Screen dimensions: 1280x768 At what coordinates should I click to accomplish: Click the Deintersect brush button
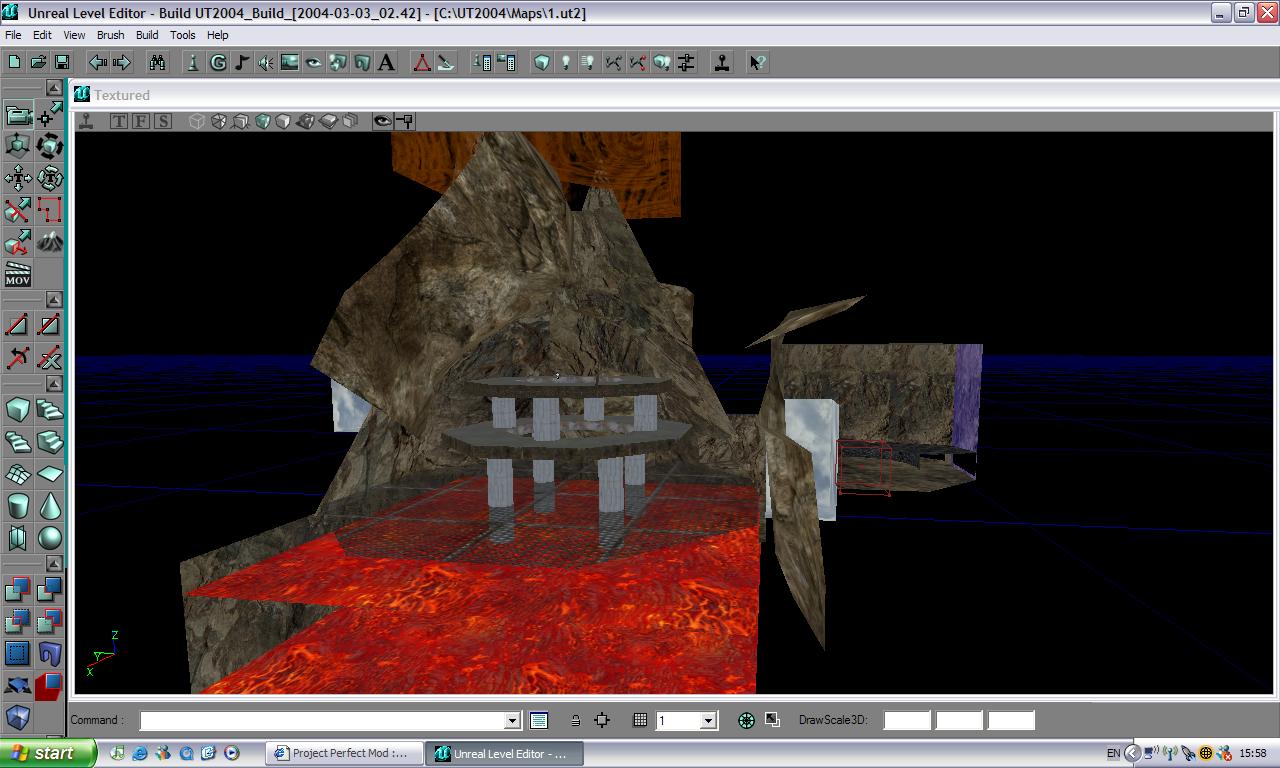click(50, 622)
